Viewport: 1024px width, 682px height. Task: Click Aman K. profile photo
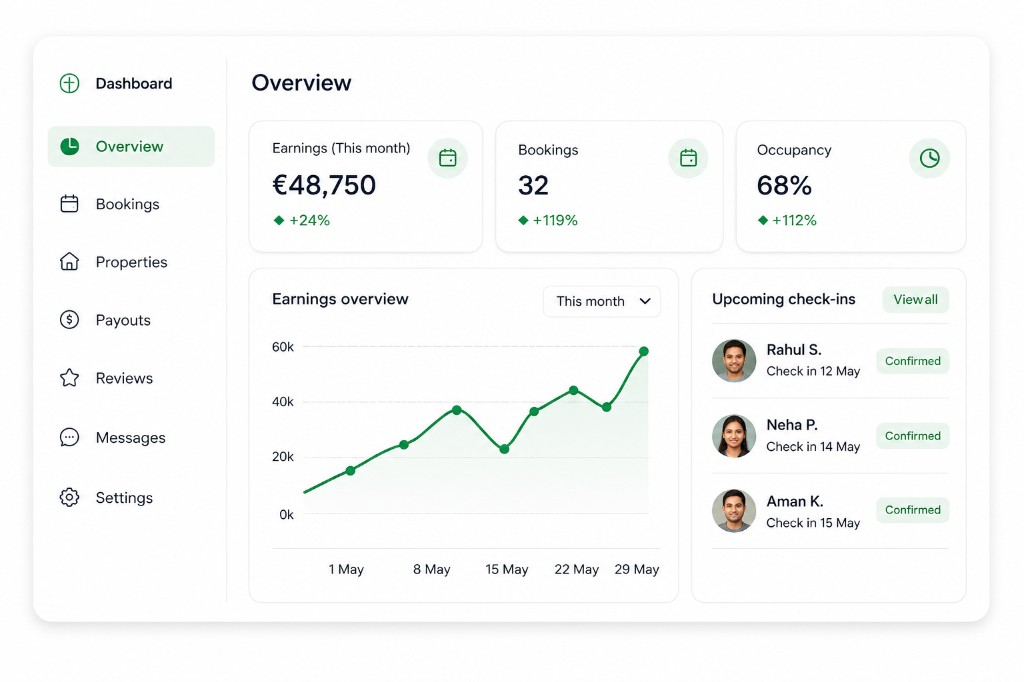point(734,511)
